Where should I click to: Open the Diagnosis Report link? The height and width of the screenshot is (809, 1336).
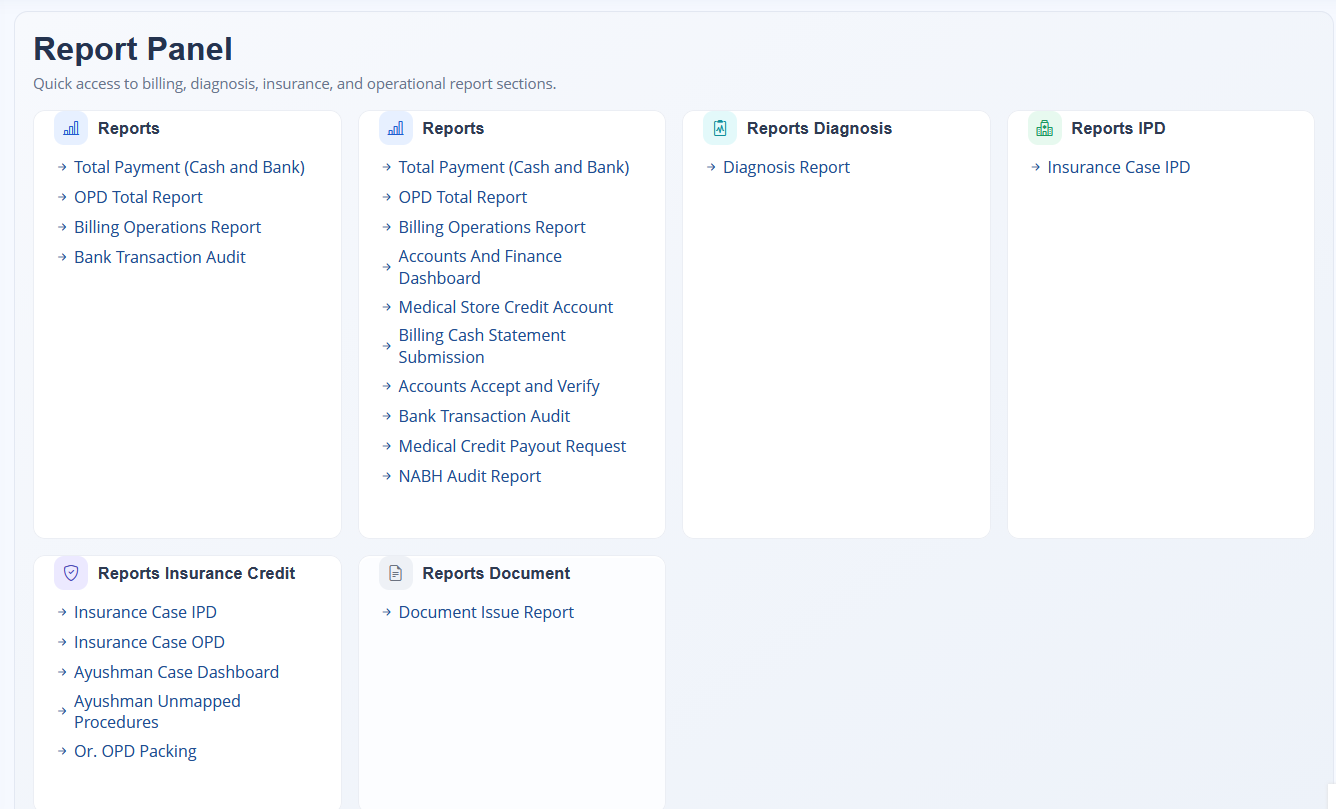(x=786, y=167)
